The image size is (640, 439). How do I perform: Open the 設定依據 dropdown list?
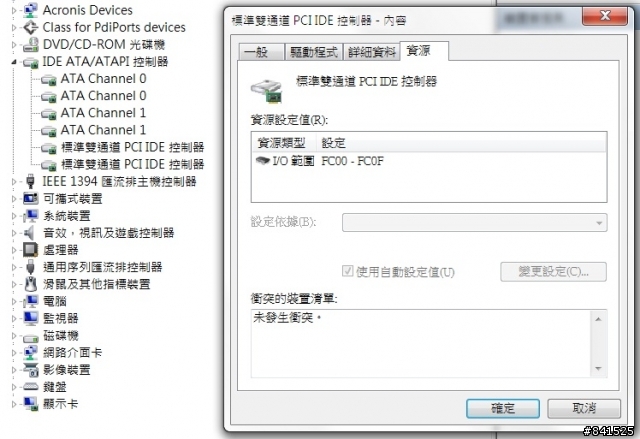click(474, 223)
